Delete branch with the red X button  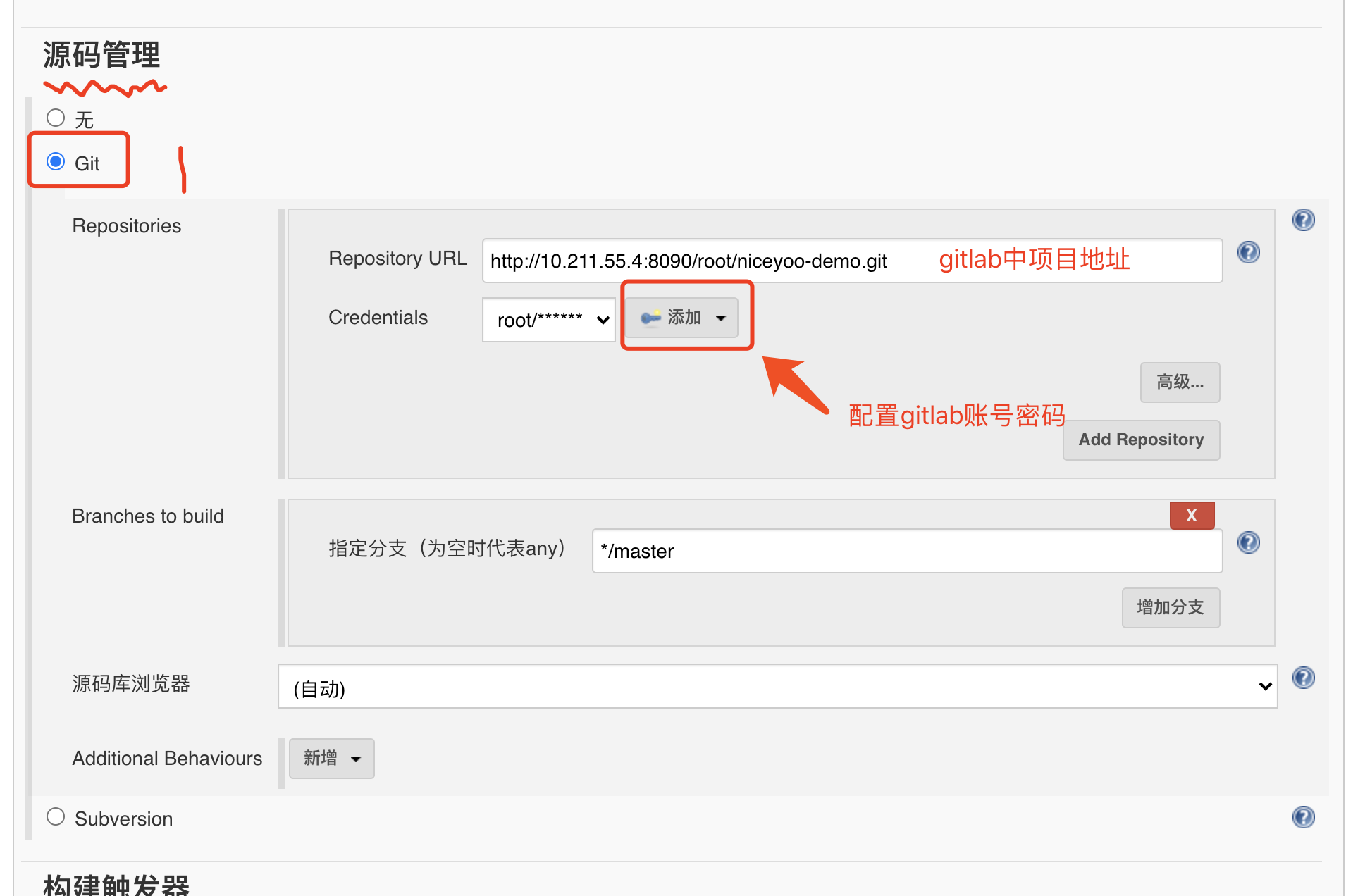[1192, 516]
